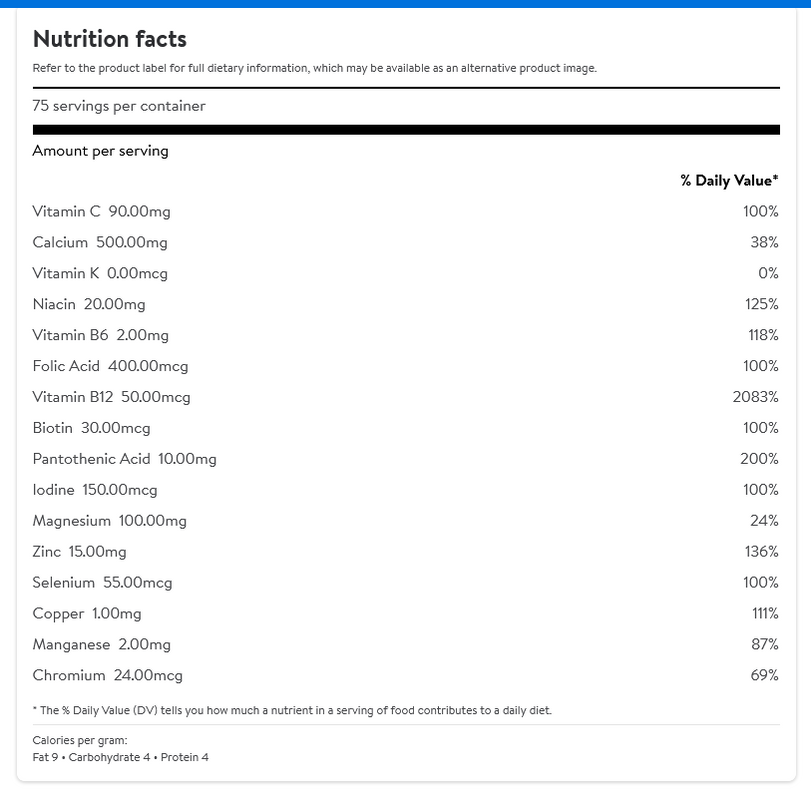
Task: Select the Biotin 30.00mcg row
Action: click(406, 428)
